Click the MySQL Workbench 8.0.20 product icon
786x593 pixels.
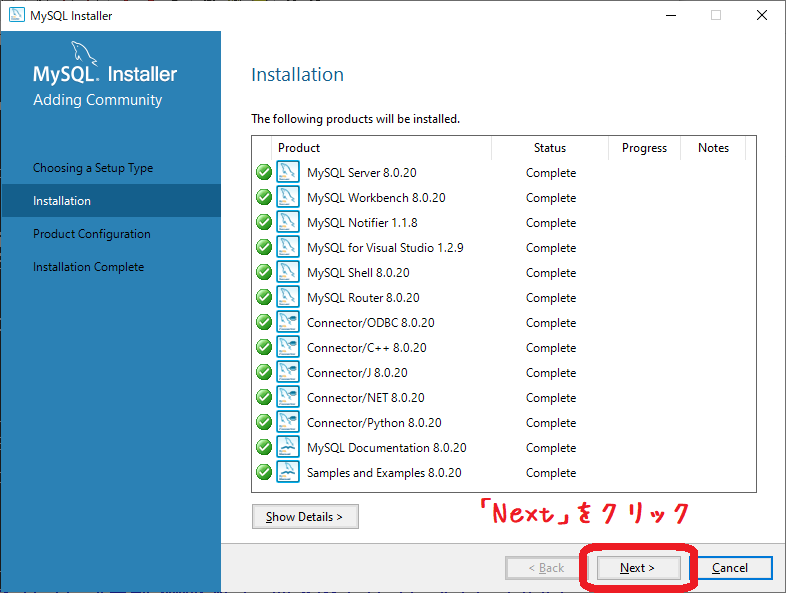[x=288, y=197]
